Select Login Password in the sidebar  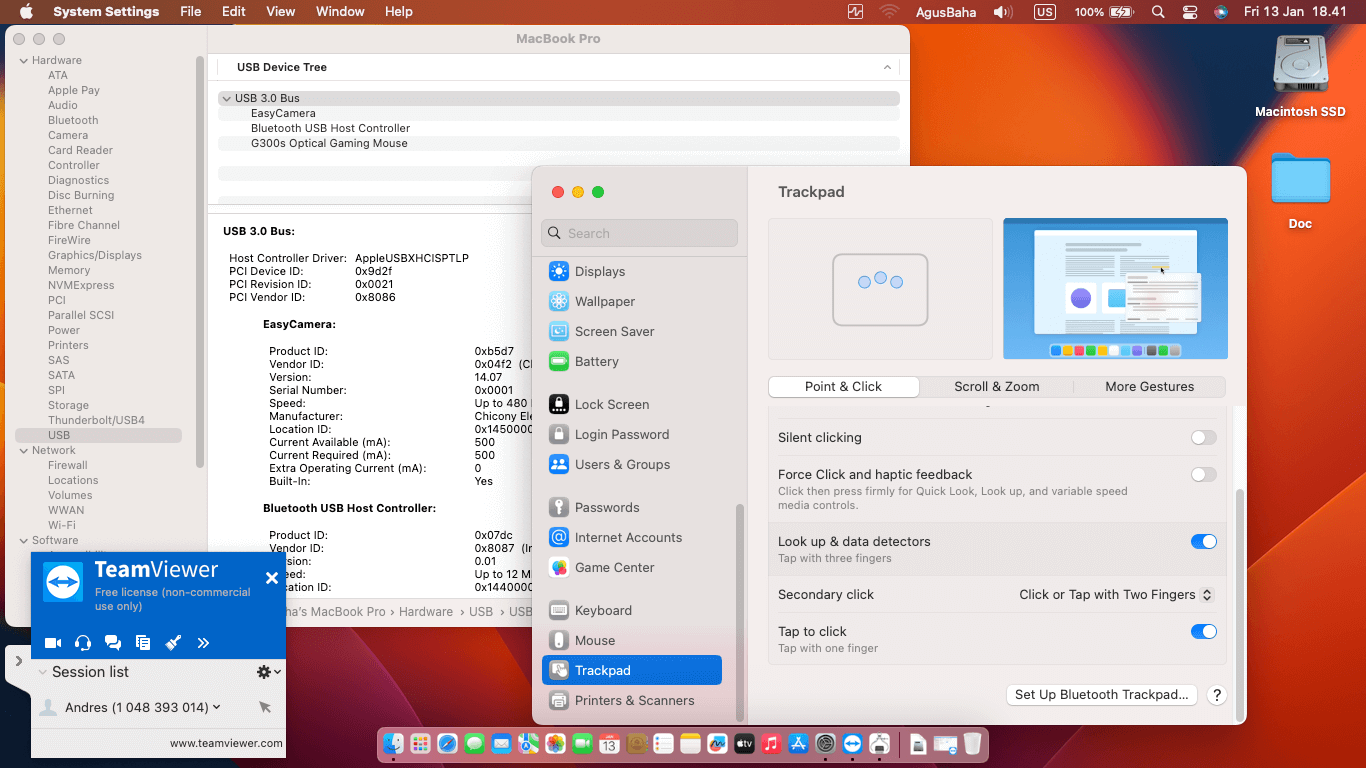click(x=631, y=434)
